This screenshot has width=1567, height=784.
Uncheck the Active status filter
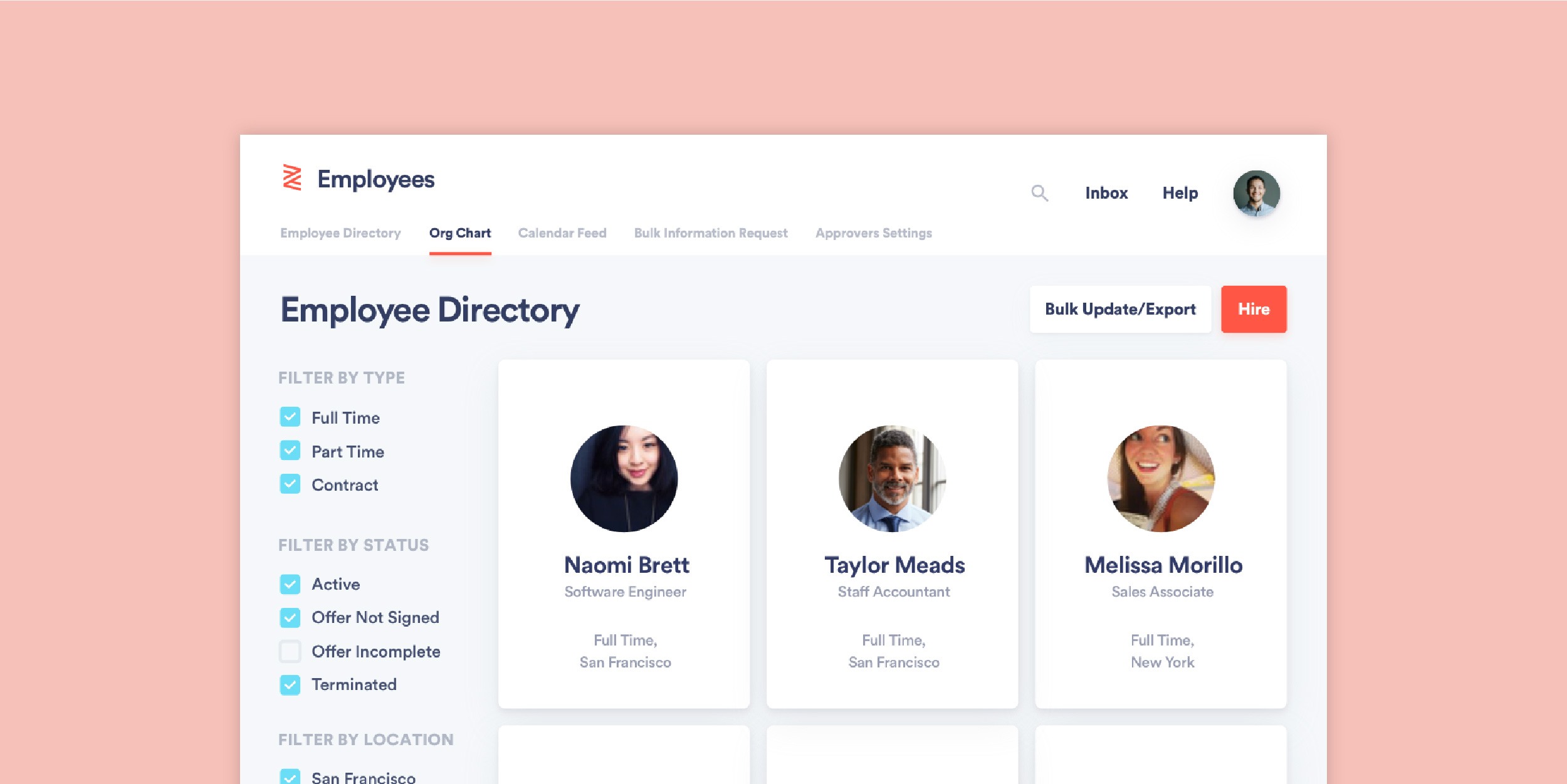[x=290, y=583]
